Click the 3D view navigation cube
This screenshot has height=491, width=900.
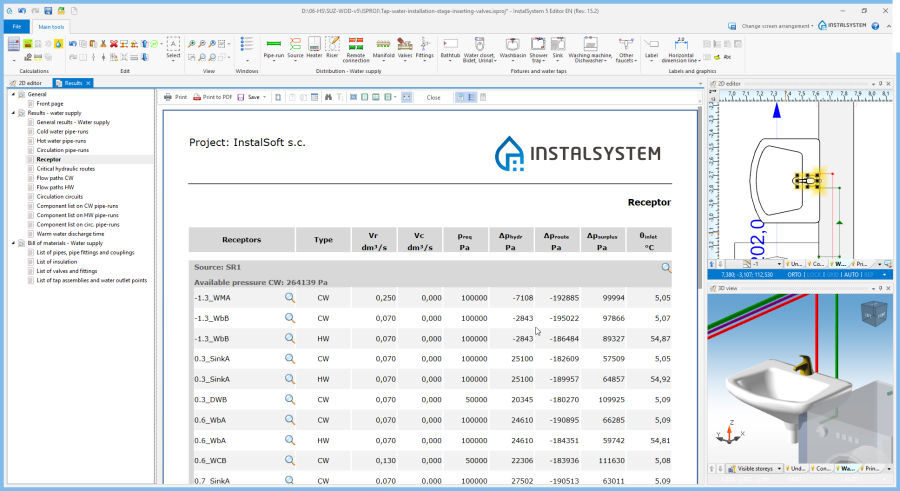pos(873,313)
